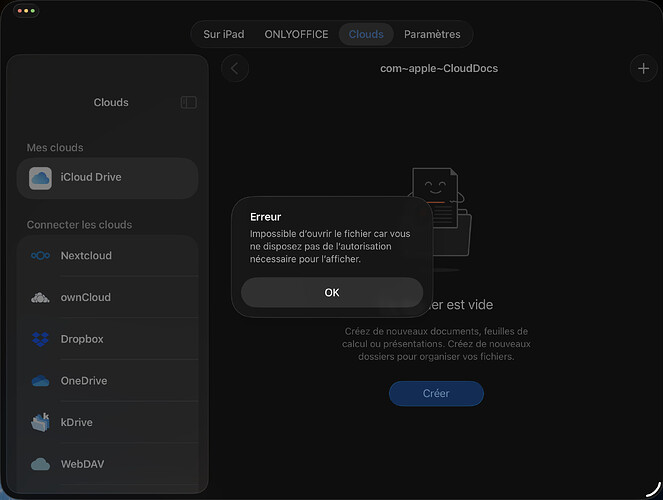Click the com~apple~CloudDocs folder title
663x500 pixels.
click(439, 68)
